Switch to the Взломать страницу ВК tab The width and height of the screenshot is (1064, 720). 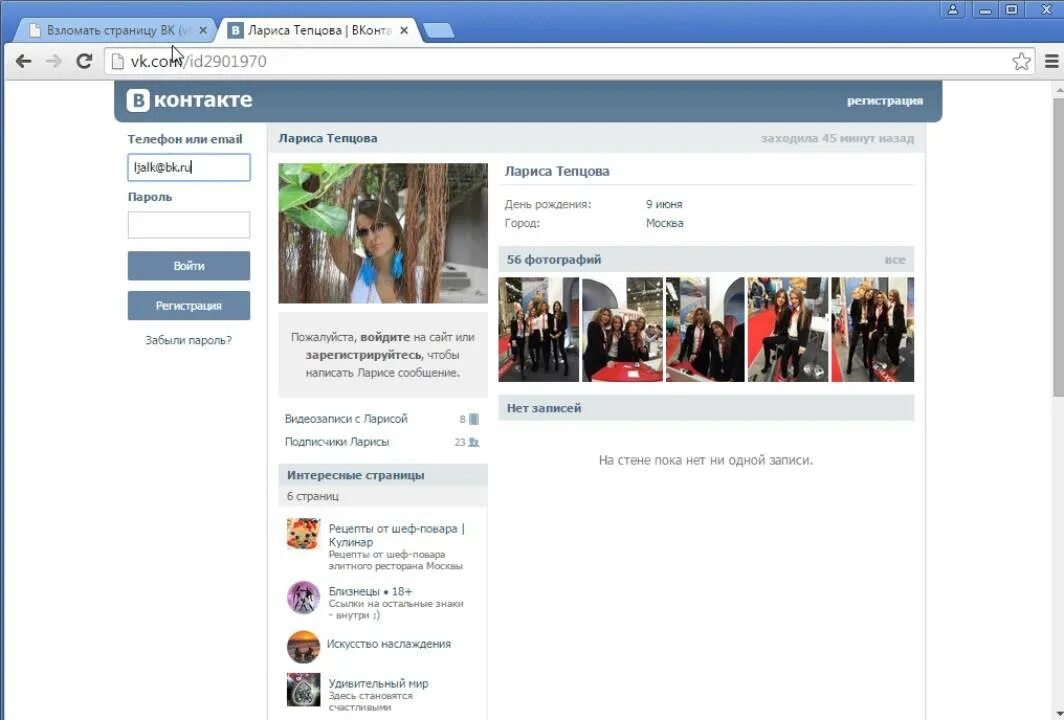pos(115,31)
